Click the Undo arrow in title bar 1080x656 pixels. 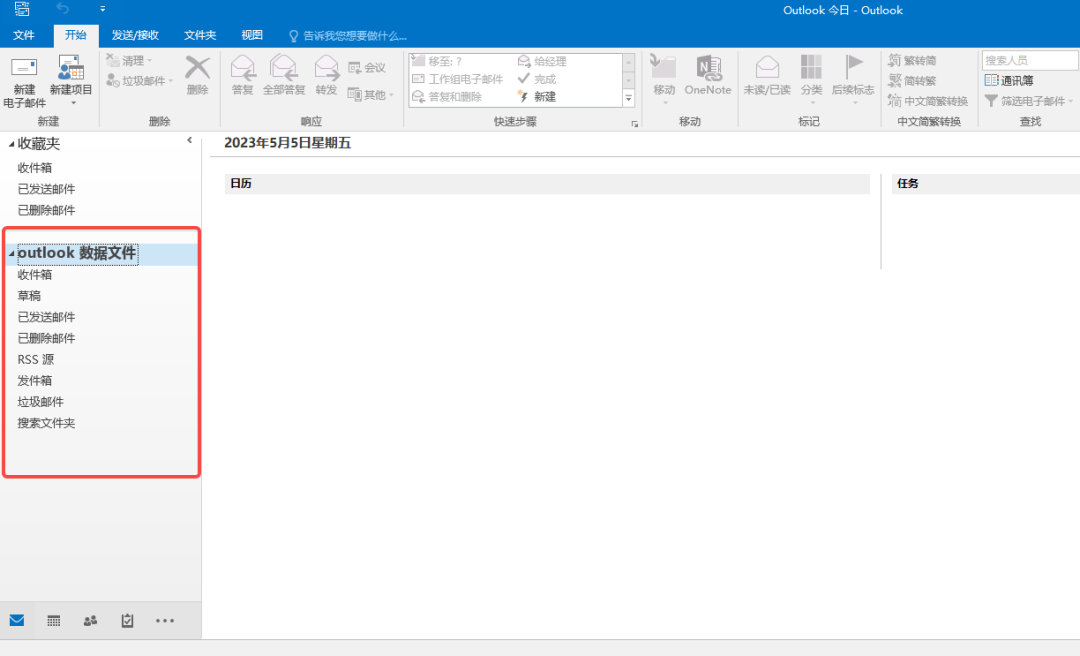coord(63,9)
